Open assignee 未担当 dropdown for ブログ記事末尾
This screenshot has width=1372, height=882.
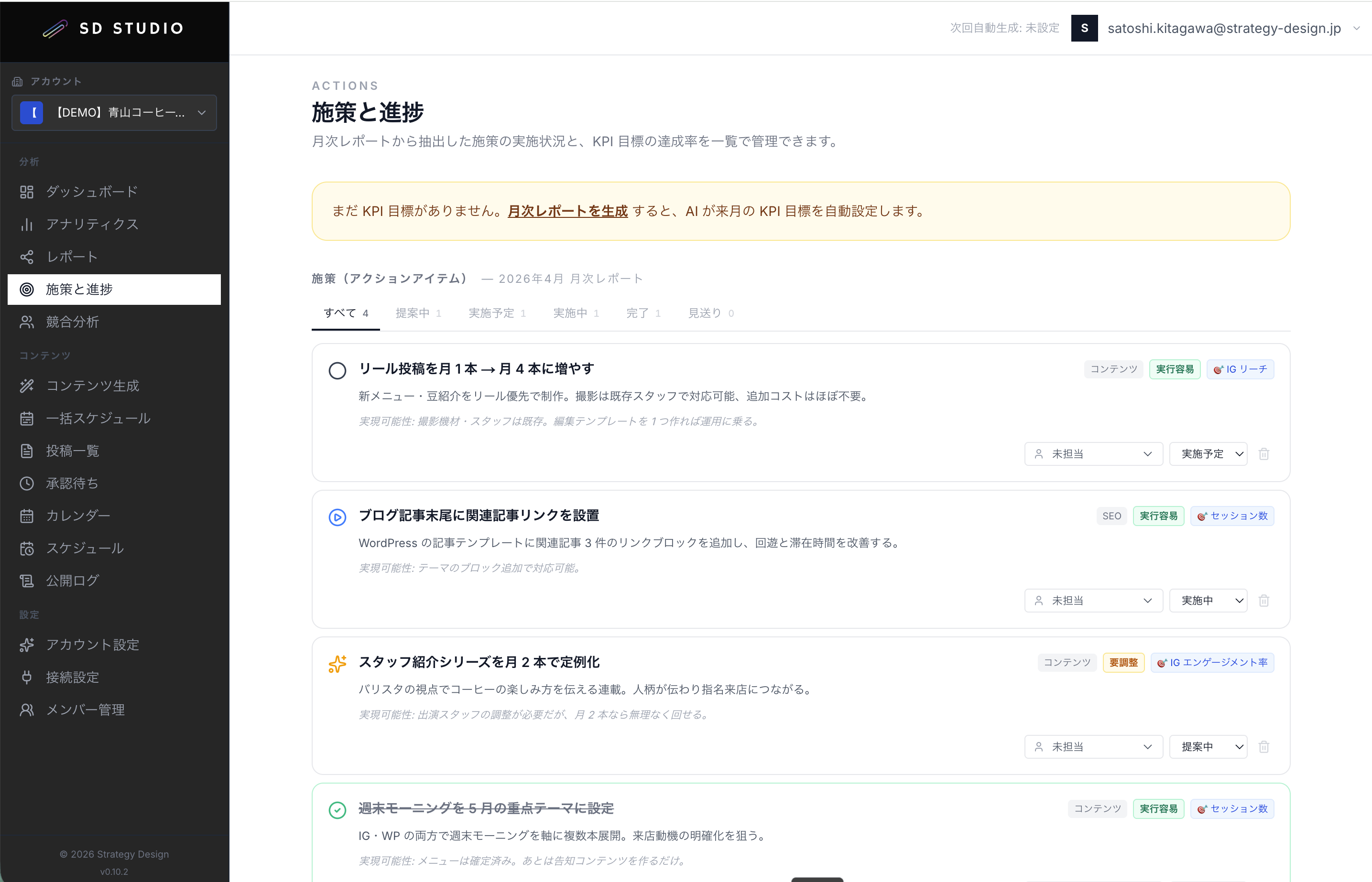1094,601
